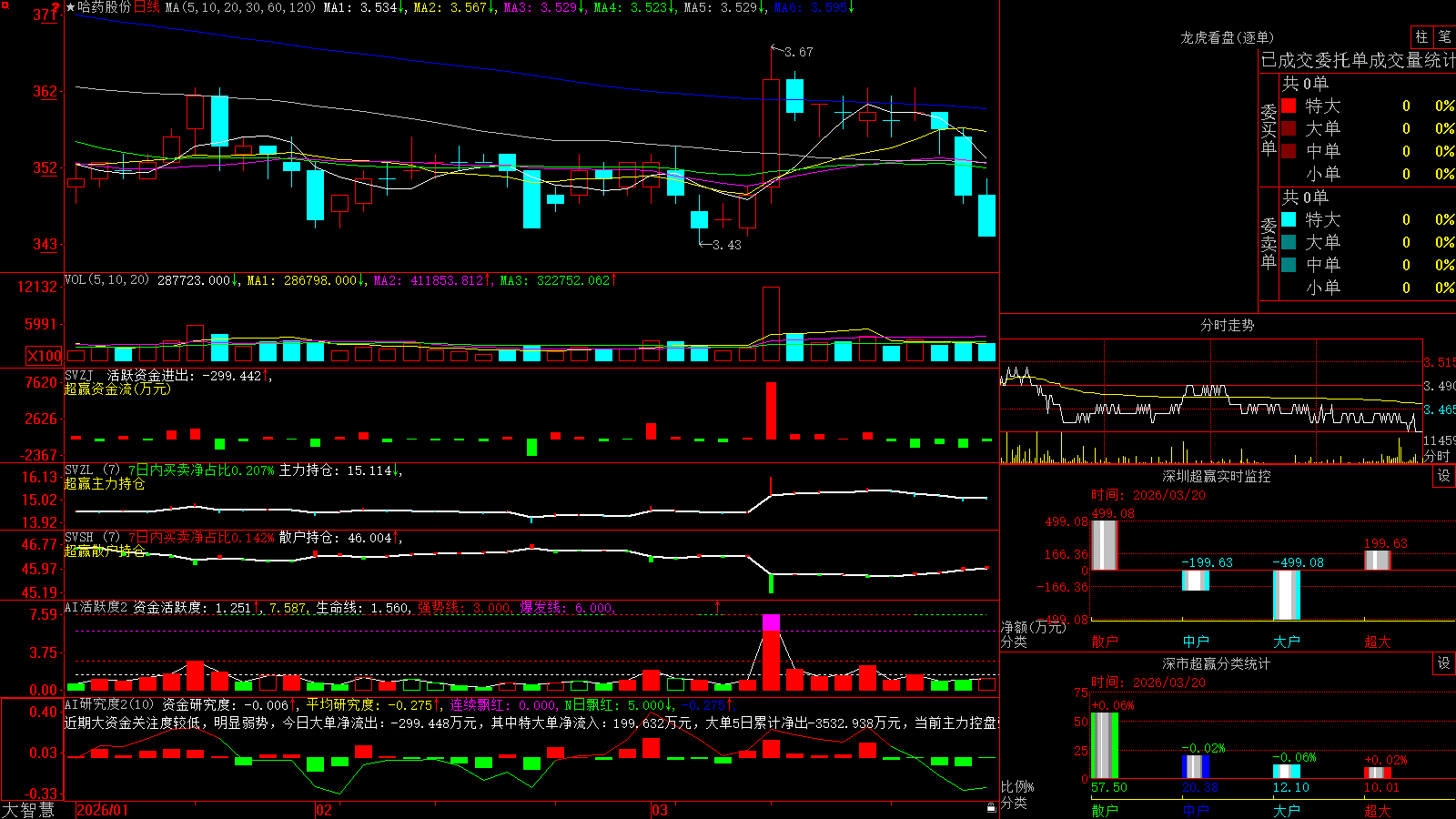Click the red up-arrow signal in AI活跃度 panel

pos(717,606)
